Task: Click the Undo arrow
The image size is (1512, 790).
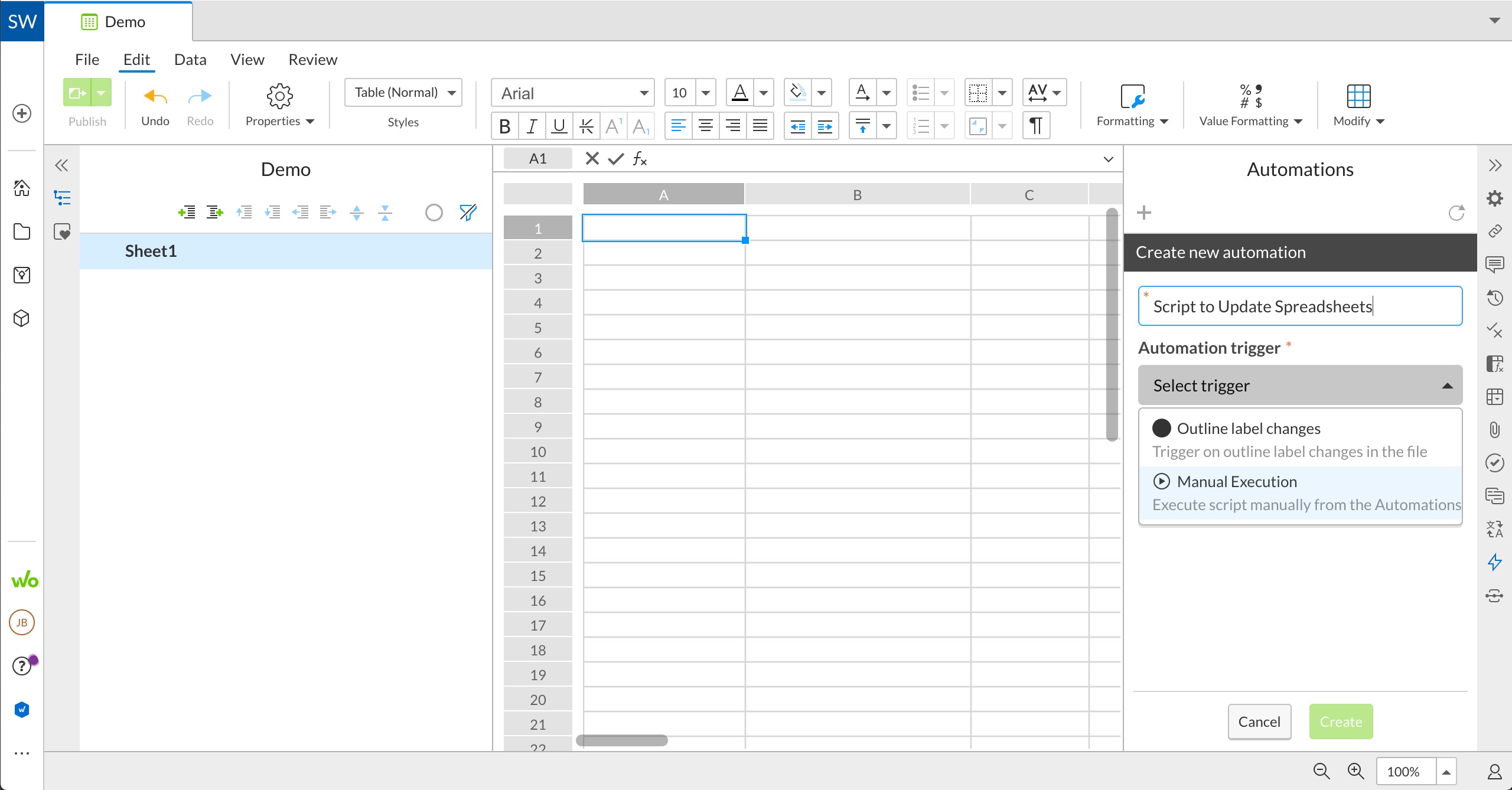Action: coord(155,96)
